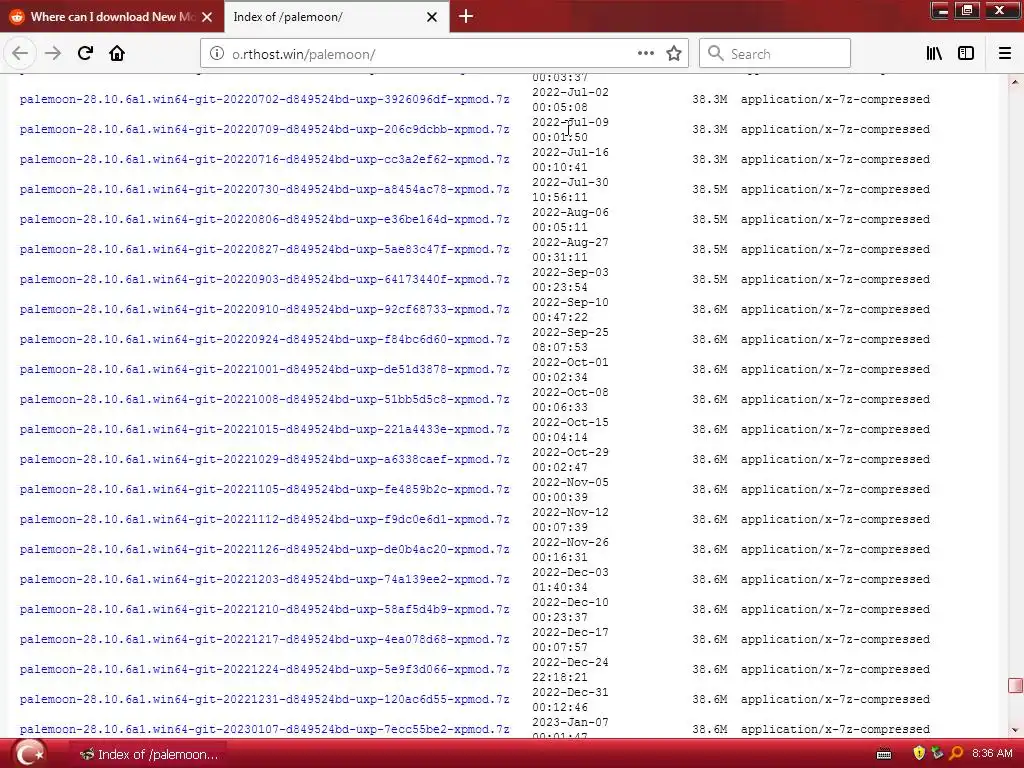1024x768 pixels.
Task: Select file palemoon git-20221029 xpmod.7z
Action: click(x=264, y=460)
